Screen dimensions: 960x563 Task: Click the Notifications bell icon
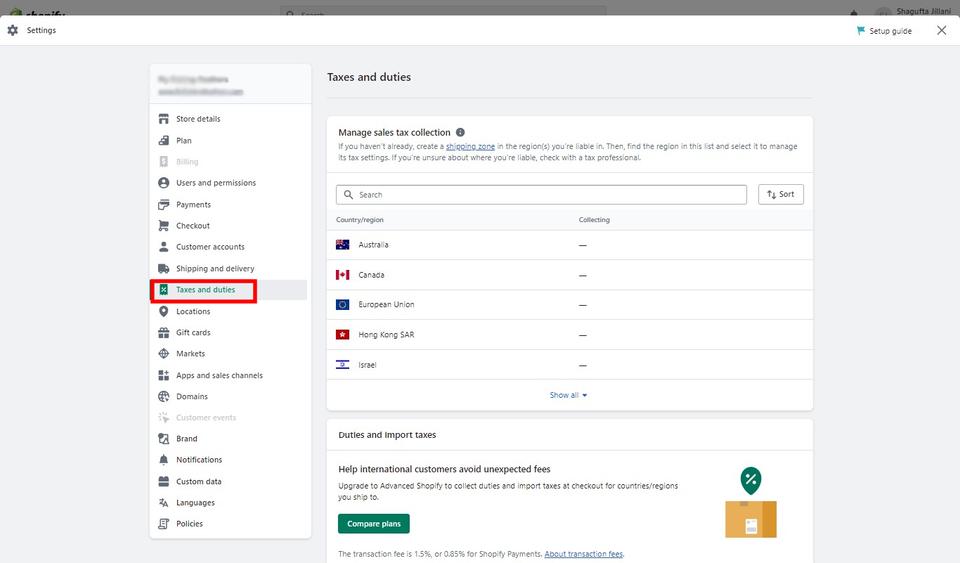(x=163, y=460)
